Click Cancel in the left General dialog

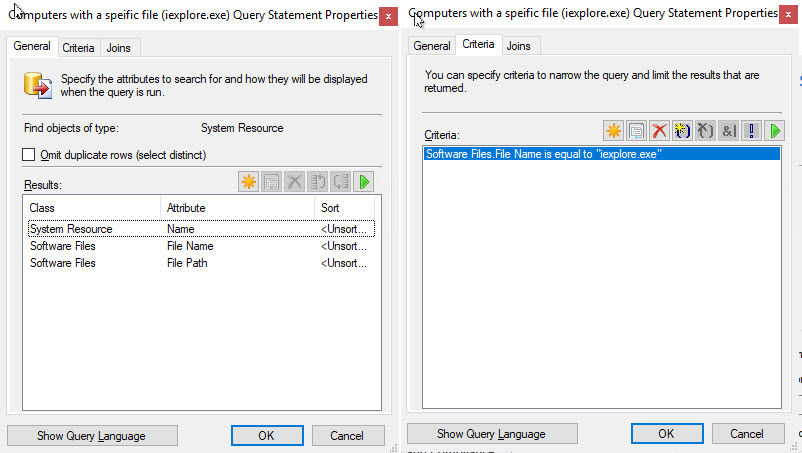(x=347, y=436)
